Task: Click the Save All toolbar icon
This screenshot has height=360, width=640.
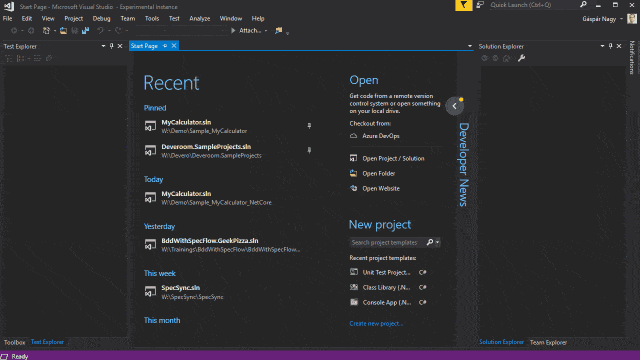Action: click(x=85, y=31)
